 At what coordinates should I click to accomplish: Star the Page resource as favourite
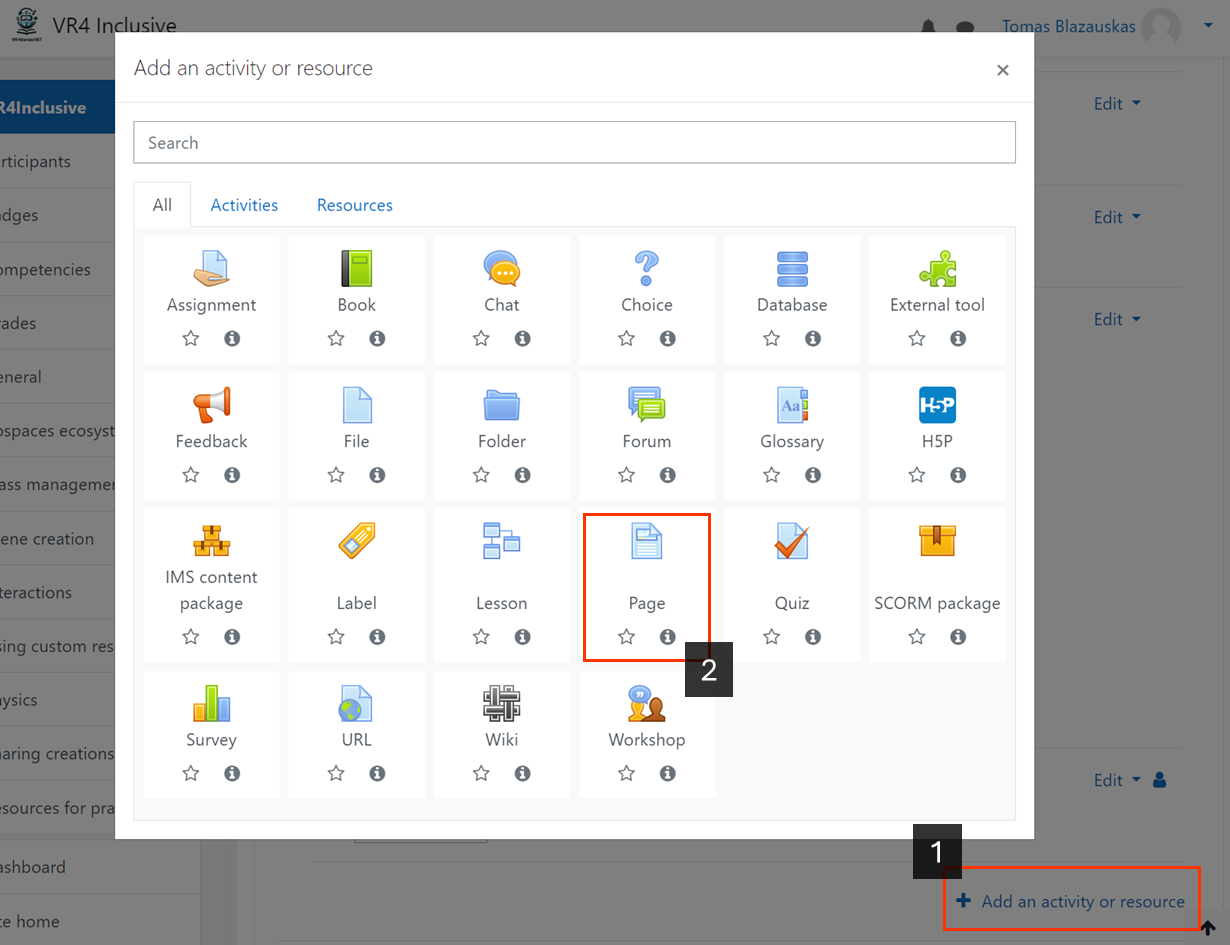point(626,636)
